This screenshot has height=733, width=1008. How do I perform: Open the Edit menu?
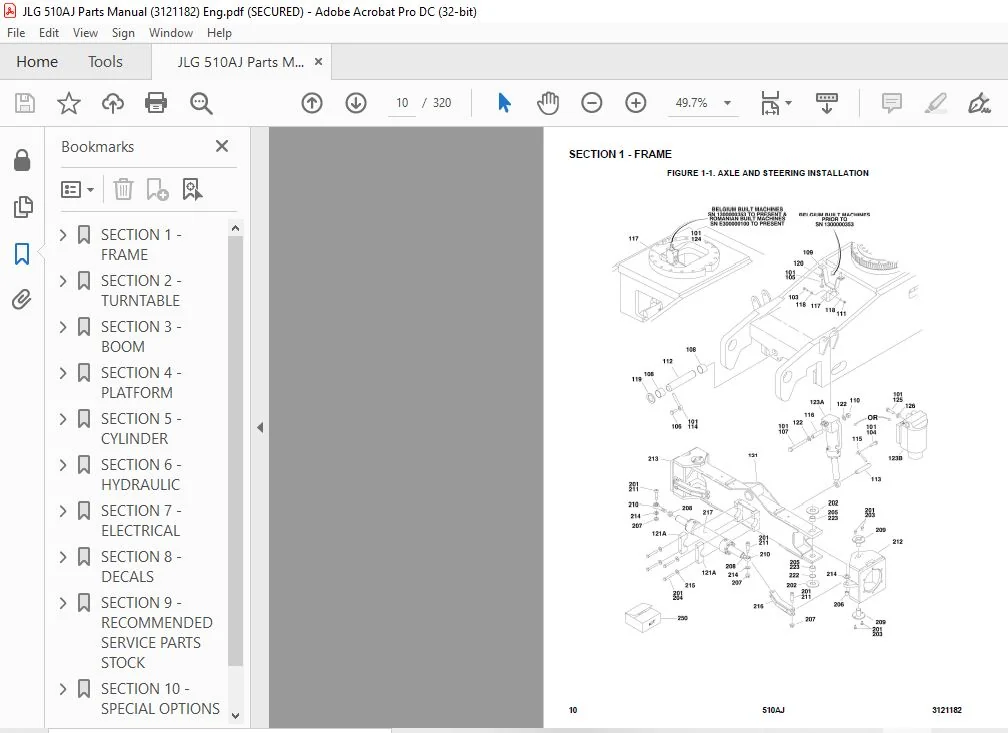click(x=49, y=33)
